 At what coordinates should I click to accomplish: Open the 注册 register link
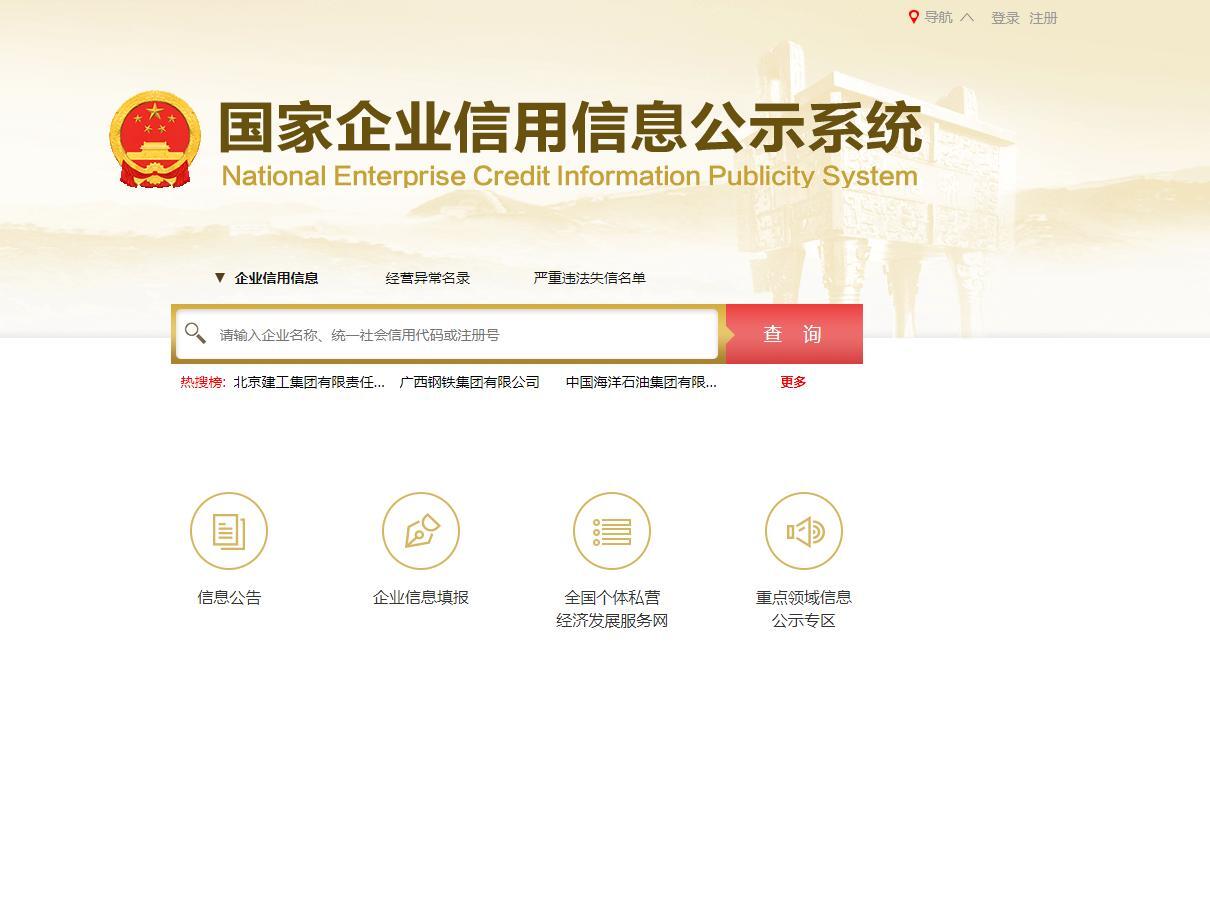(1043, 18)
